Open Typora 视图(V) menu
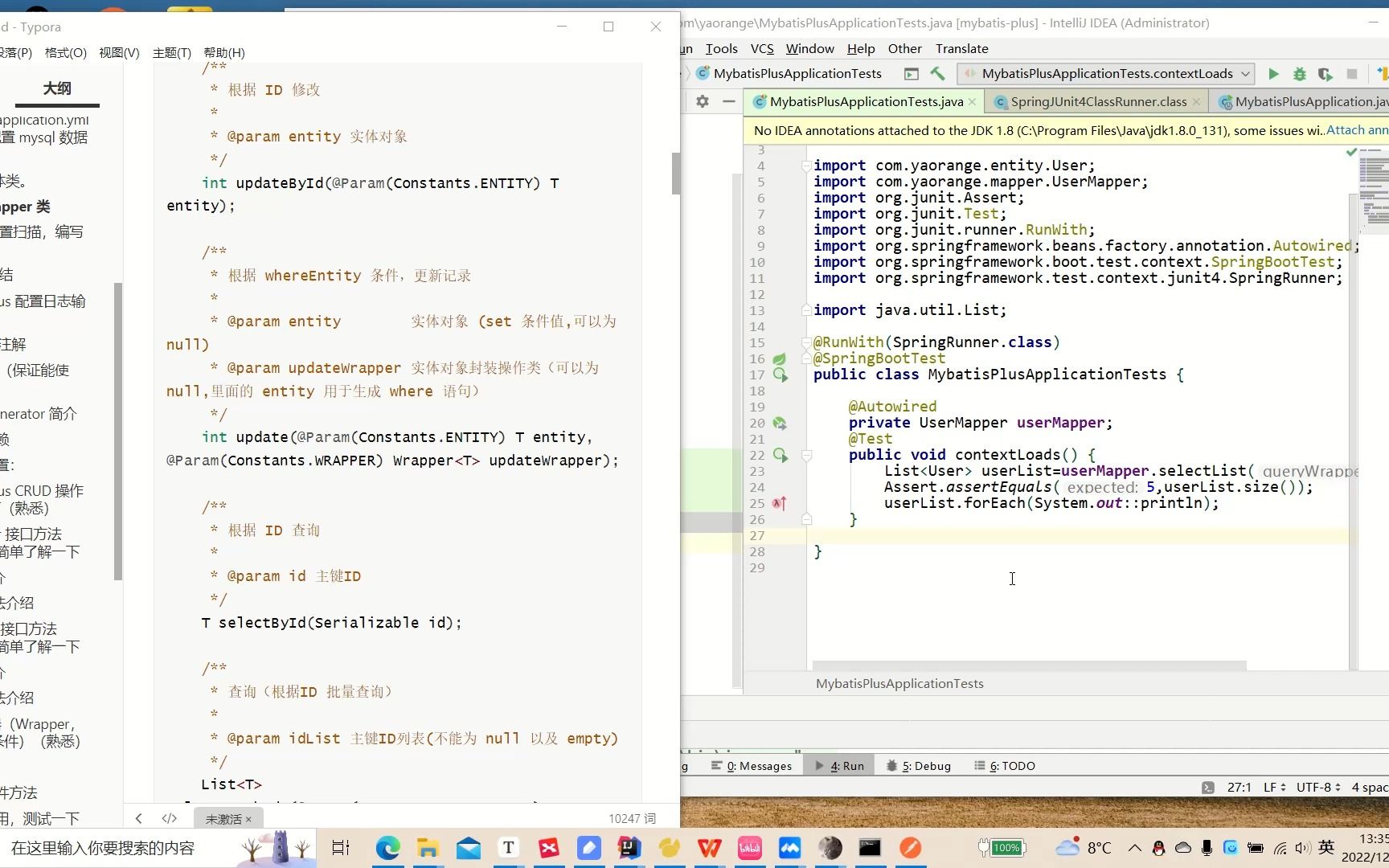 119,53
